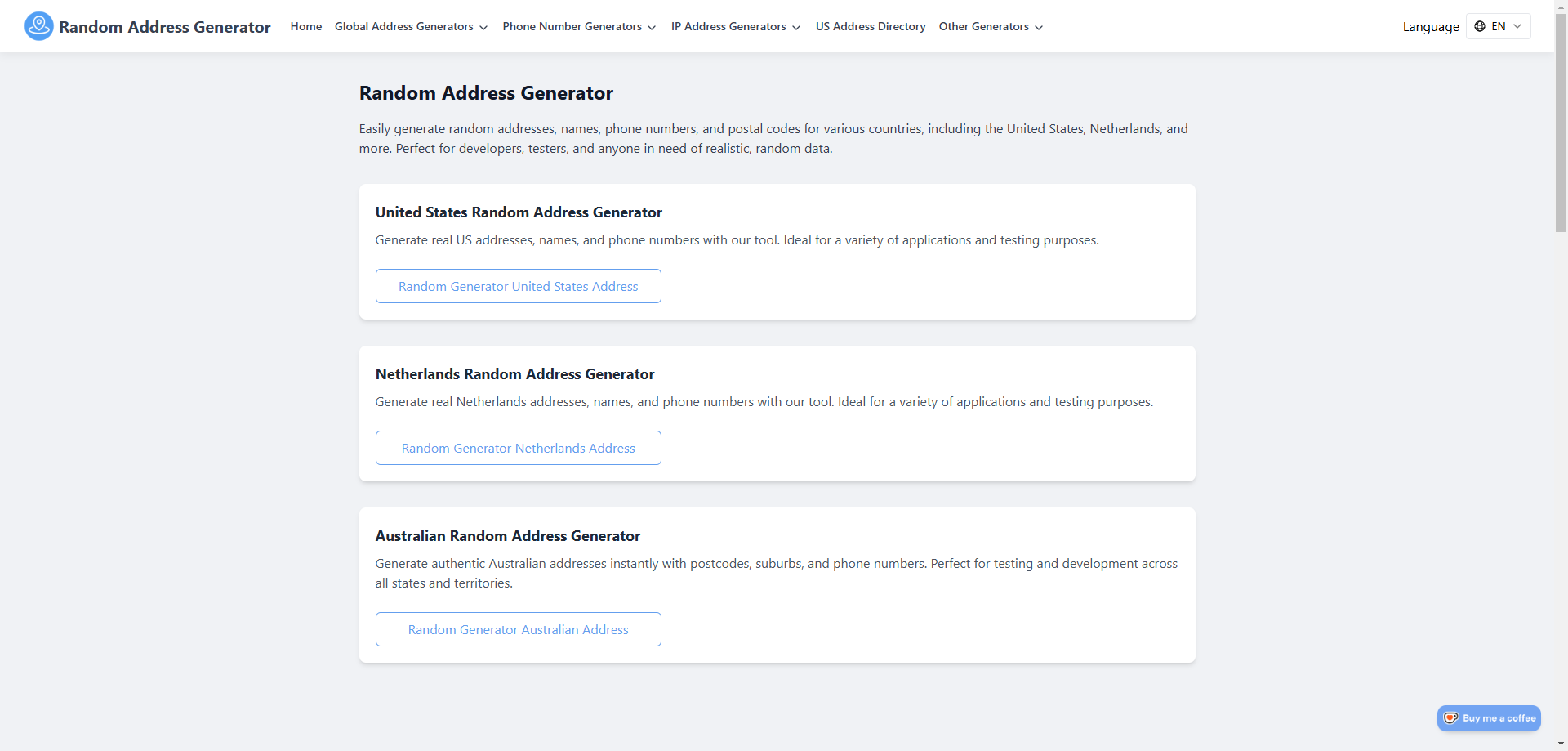Click chevron arrow beside IP Address Generators
The height and width of the screenshot is (751, 1568).
pos(796,27)
